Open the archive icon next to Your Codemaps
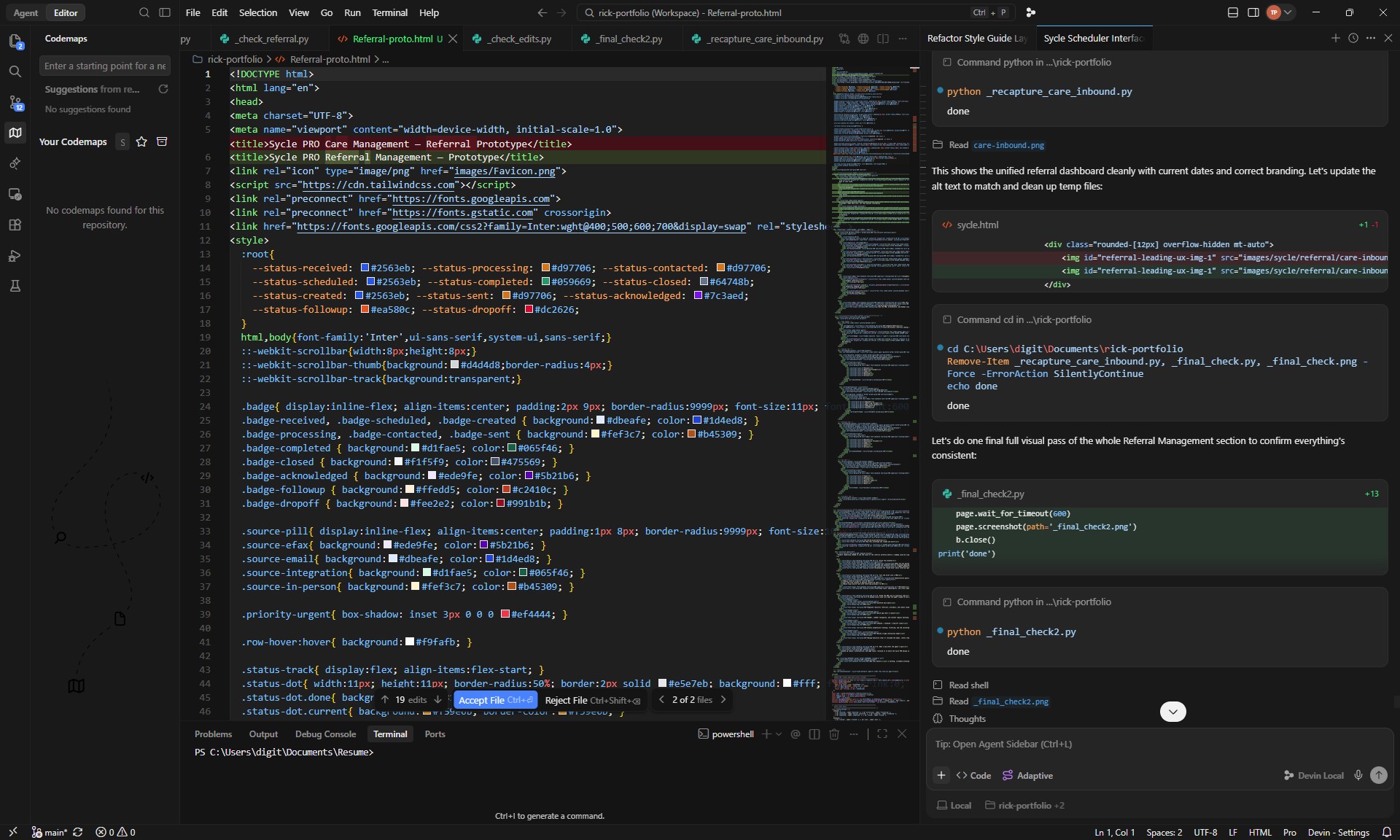This screenshot has width=1400, height=840. coord(162,141)
